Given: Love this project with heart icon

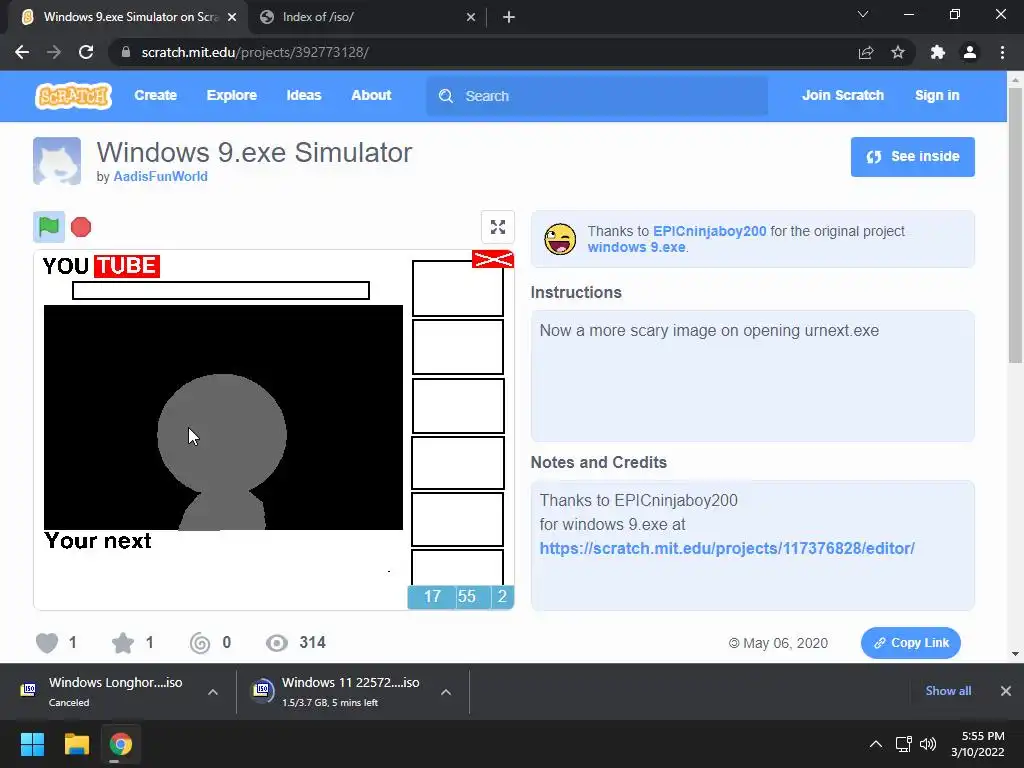Looking at the screenshot, I should 47,643.
